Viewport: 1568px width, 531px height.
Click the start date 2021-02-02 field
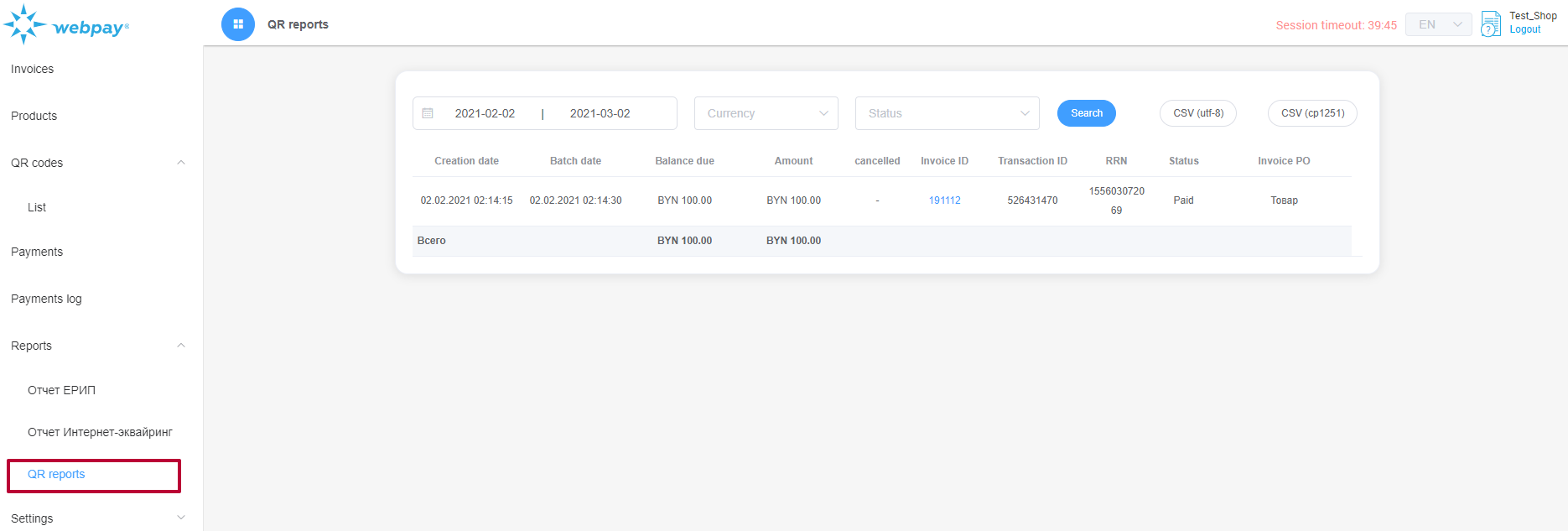tap(485, 113)
